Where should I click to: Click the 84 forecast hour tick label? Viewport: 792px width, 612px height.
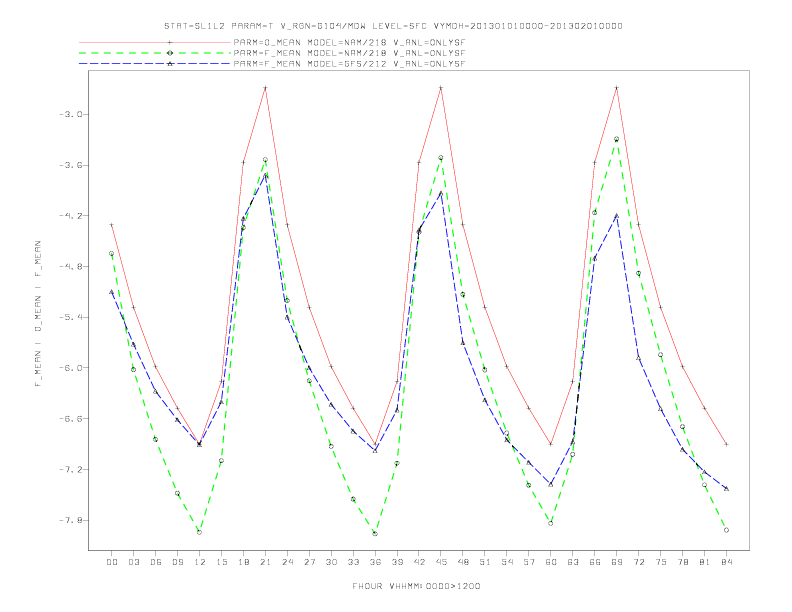point(726,562)
